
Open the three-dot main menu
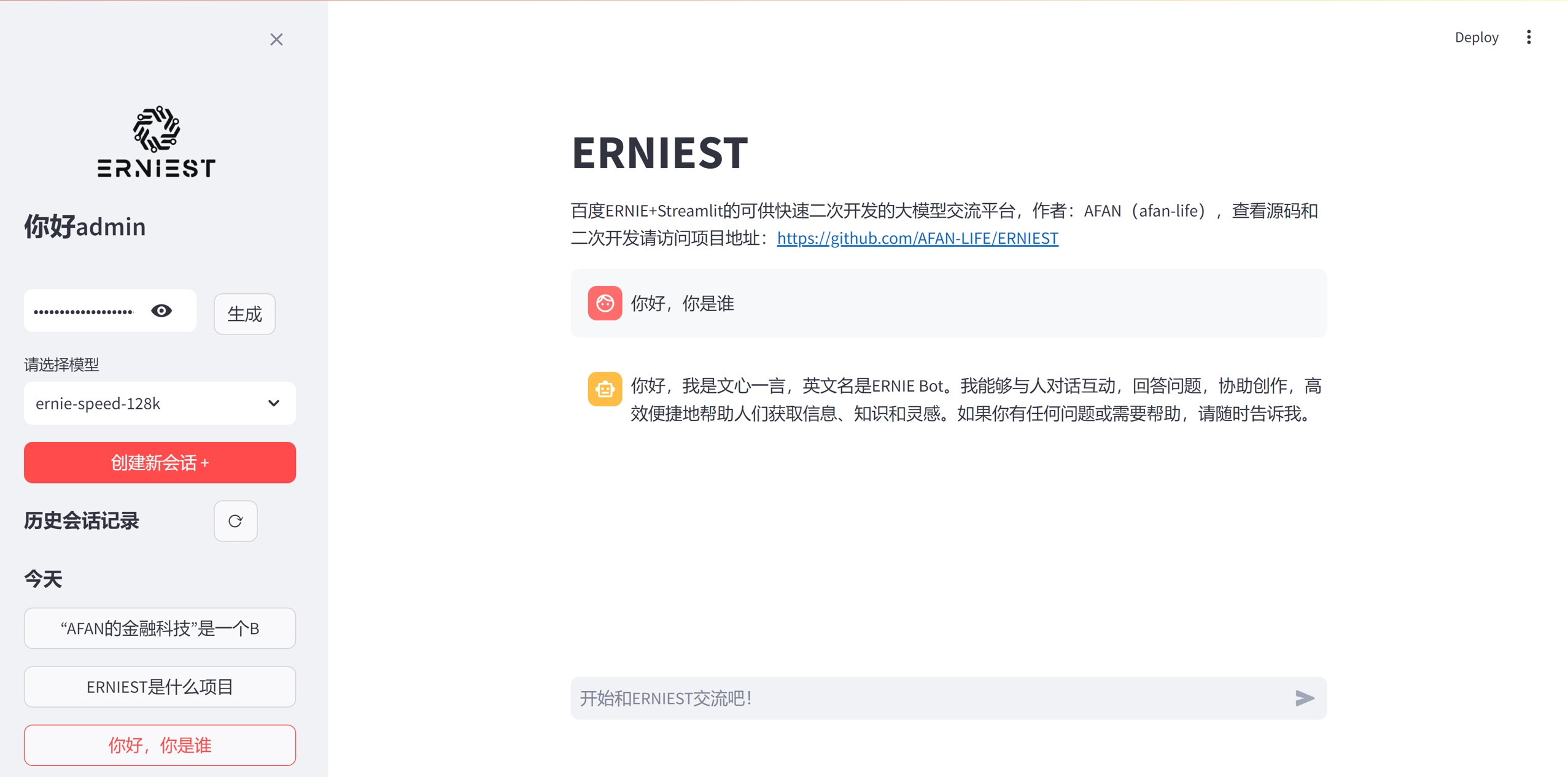1529,37
